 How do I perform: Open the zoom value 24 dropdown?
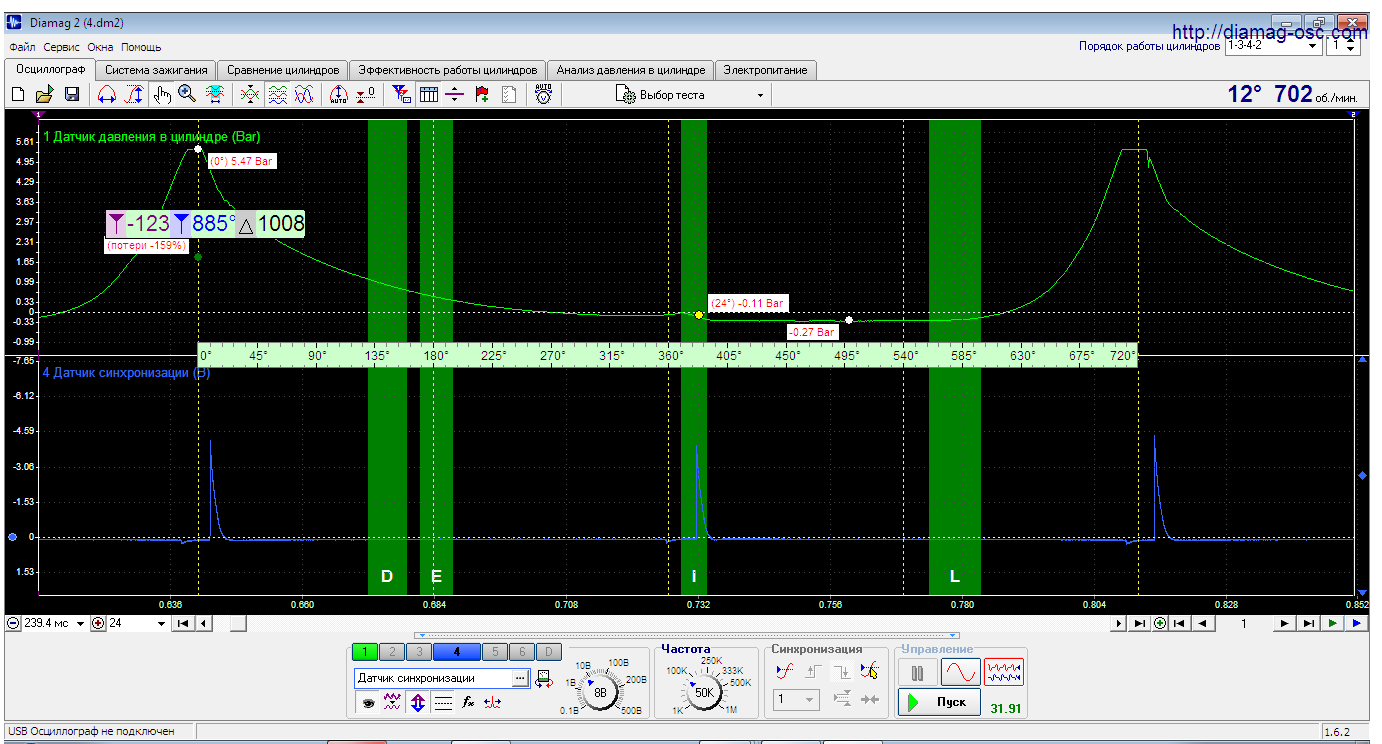pyautogui.click(x=162, y=623)
